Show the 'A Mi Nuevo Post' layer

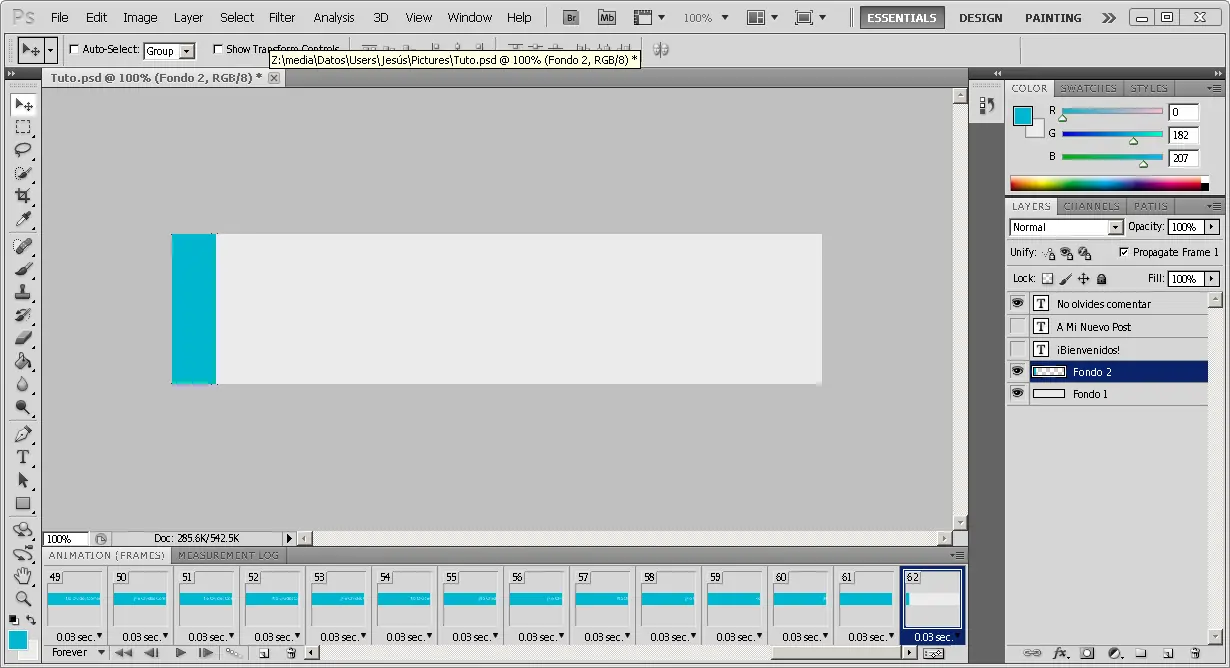[1017, 326]
